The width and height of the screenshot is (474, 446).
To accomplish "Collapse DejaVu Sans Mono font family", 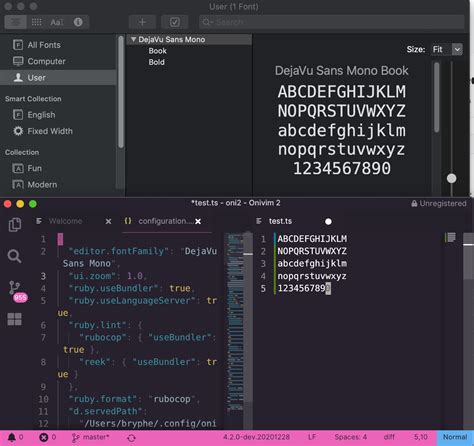I will pyautogui.click(x=133, y=39).
